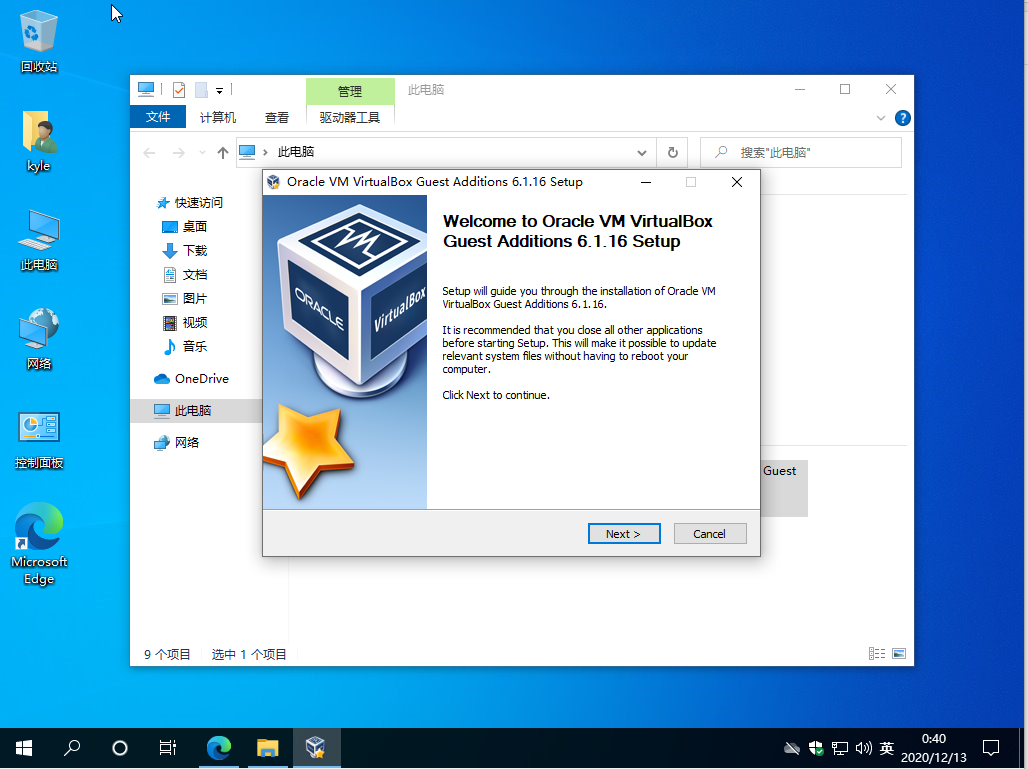Open Action Center from the system tray
The width and height of the screenshot is (1028, 769).
tap(990, 747)
